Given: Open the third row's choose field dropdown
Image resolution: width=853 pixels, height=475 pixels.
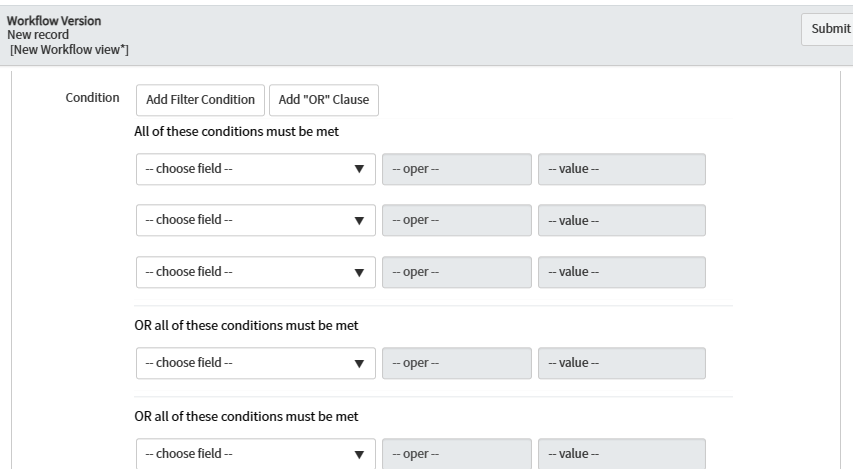Looking at the screenshot, I should pyautogui.click(x=255, y=273).
